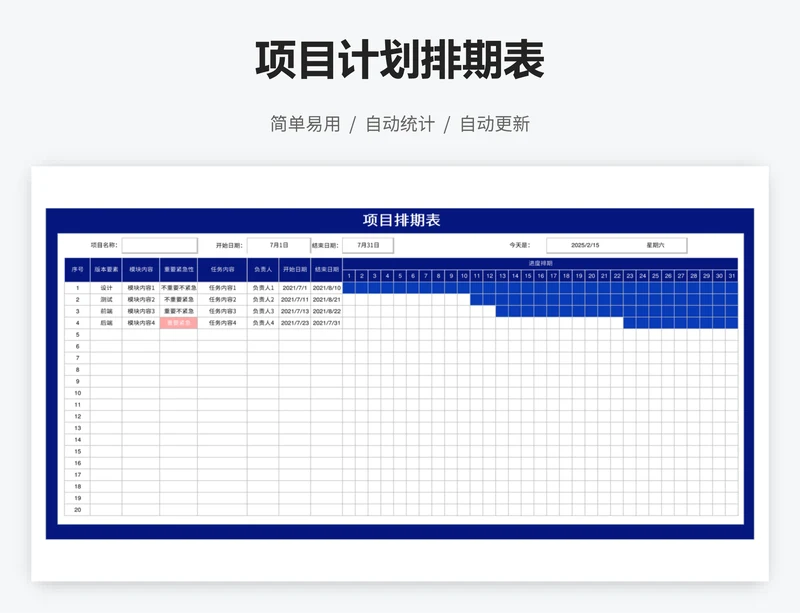Select the 开始日期 column header in table
The width and height of the screenshot is (800, 613).
[295, 269]
